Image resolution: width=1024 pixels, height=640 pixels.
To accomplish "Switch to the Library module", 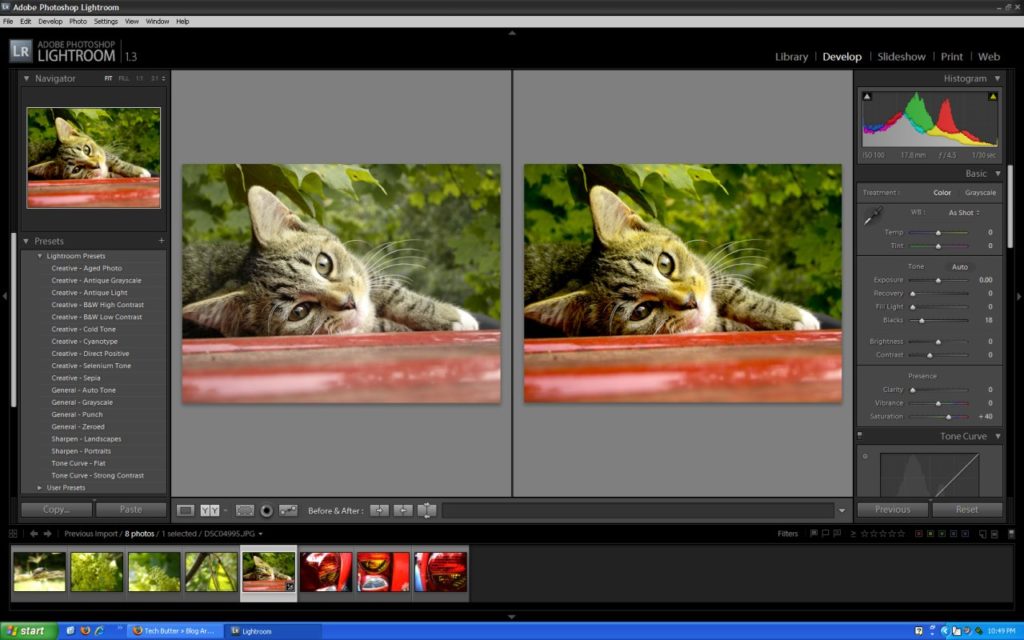I will pos(792,57).
